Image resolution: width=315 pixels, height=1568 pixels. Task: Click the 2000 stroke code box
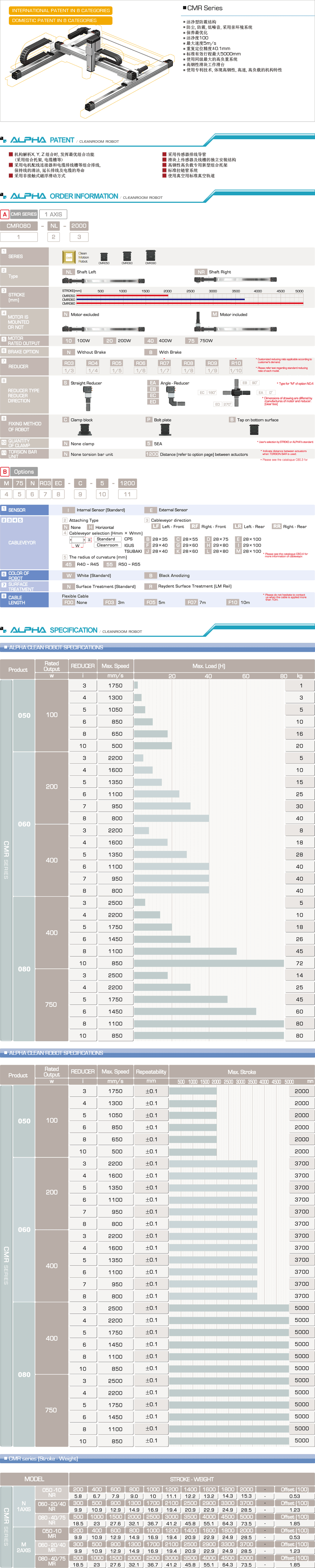[79, 226]
